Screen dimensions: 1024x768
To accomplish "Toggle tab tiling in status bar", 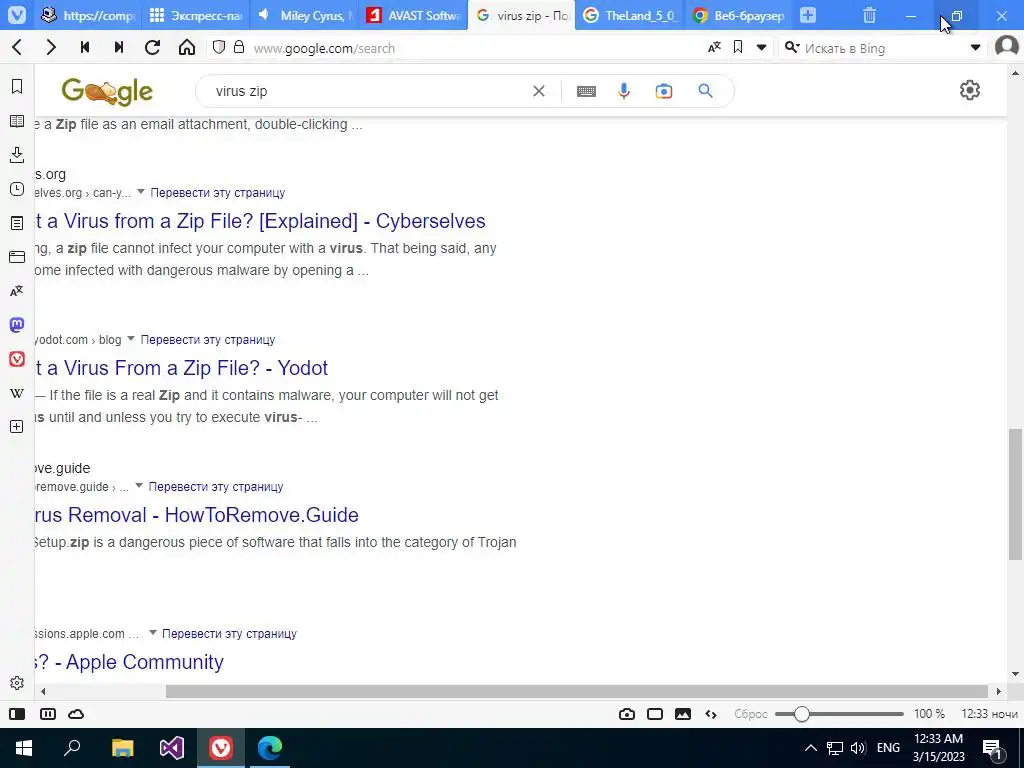I will pos(48,714).
